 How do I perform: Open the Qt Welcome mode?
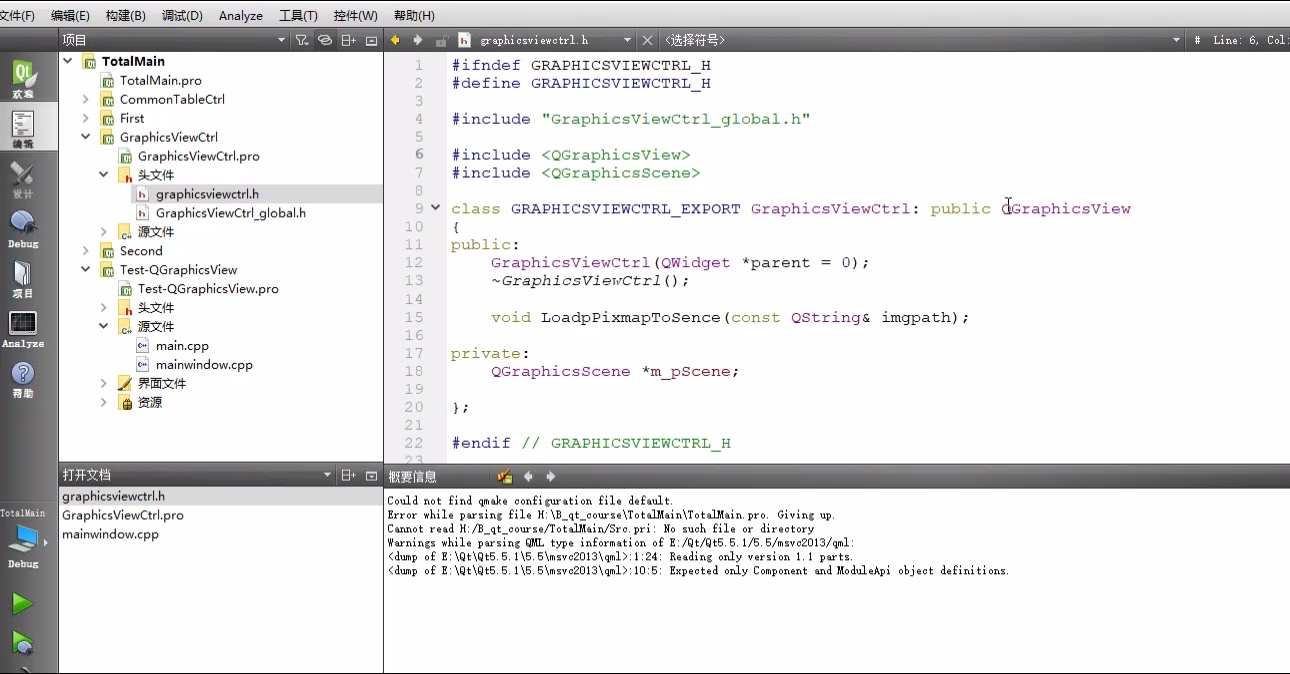[x=22, y=78]
